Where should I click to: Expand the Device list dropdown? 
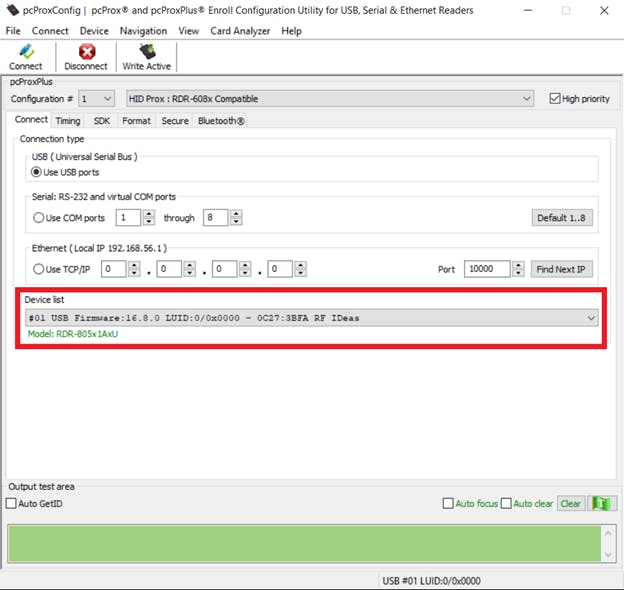tap(312, 318)
